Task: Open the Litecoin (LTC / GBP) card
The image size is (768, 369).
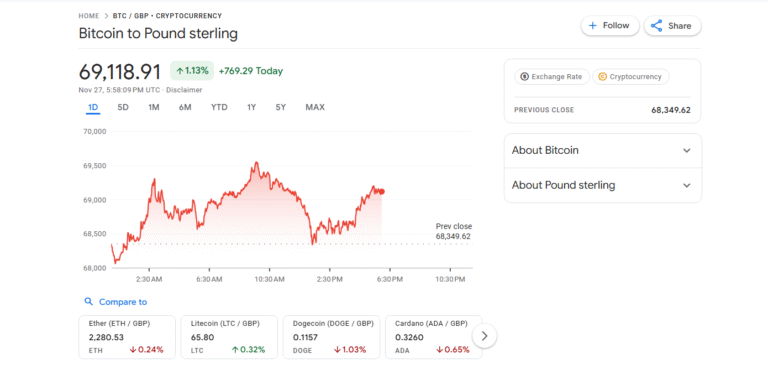Action: (229, 337)
